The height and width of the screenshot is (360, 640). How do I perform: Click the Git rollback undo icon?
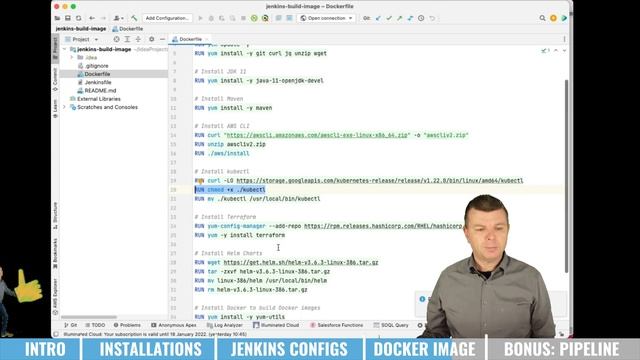pyautogui.click(x=432, y=18)
